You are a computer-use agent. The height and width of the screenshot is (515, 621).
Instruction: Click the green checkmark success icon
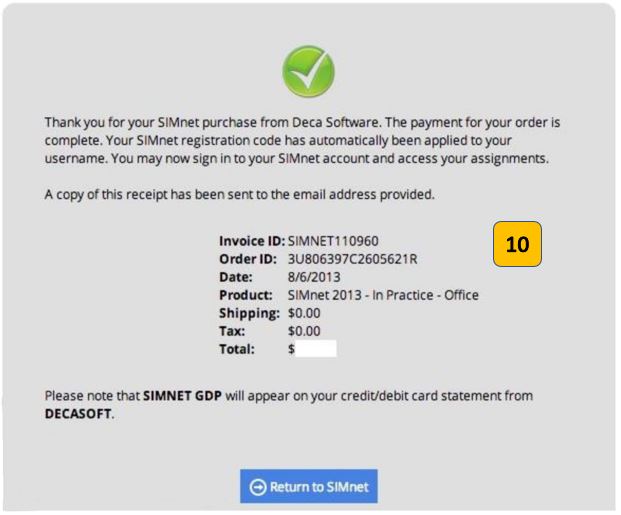click(309, 71)
